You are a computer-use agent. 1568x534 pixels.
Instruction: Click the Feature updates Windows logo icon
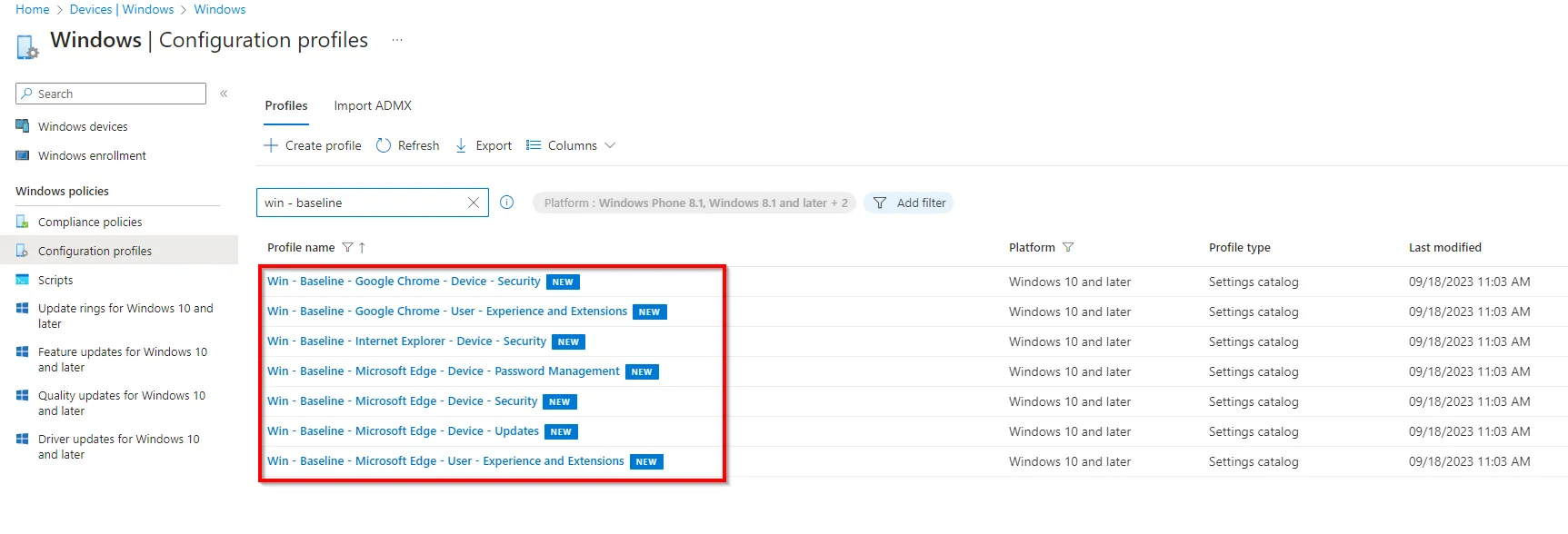(x=23, y=352)
